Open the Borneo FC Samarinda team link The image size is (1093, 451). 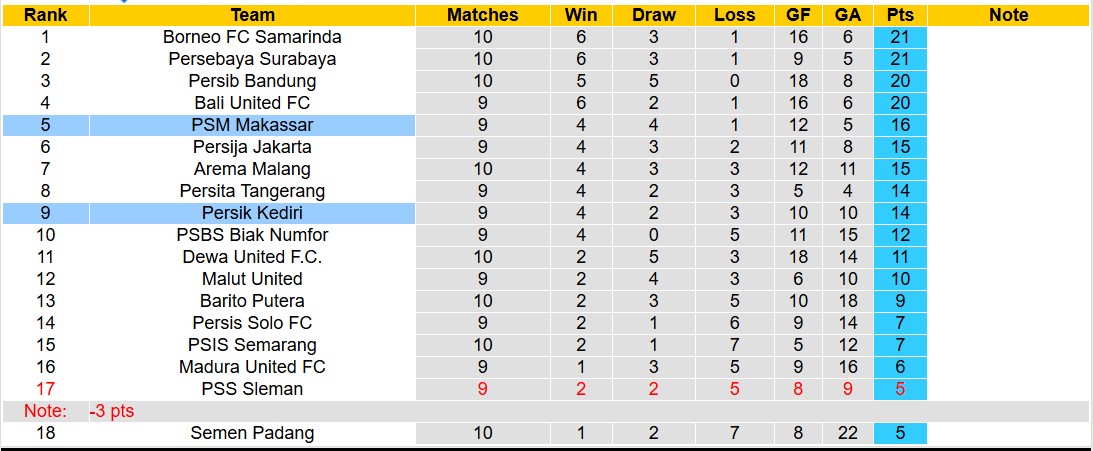pos(252,37)
